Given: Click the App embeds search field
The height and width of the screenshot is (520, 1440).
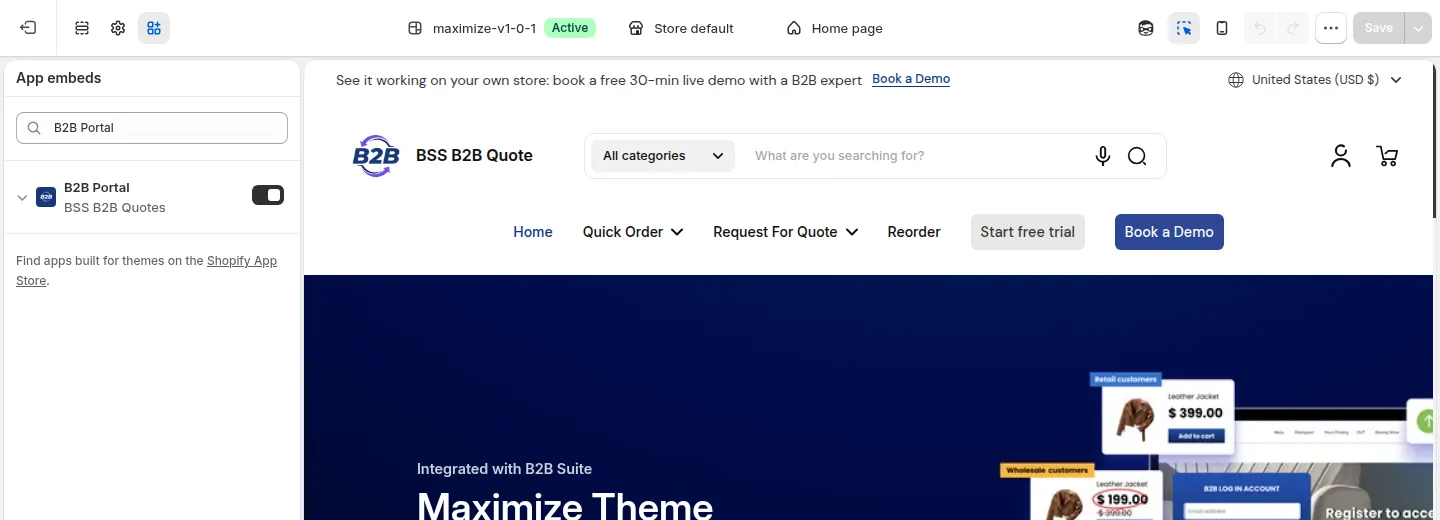Looking at the screenshot, I should pyautogui.click(x=152, y=128).
